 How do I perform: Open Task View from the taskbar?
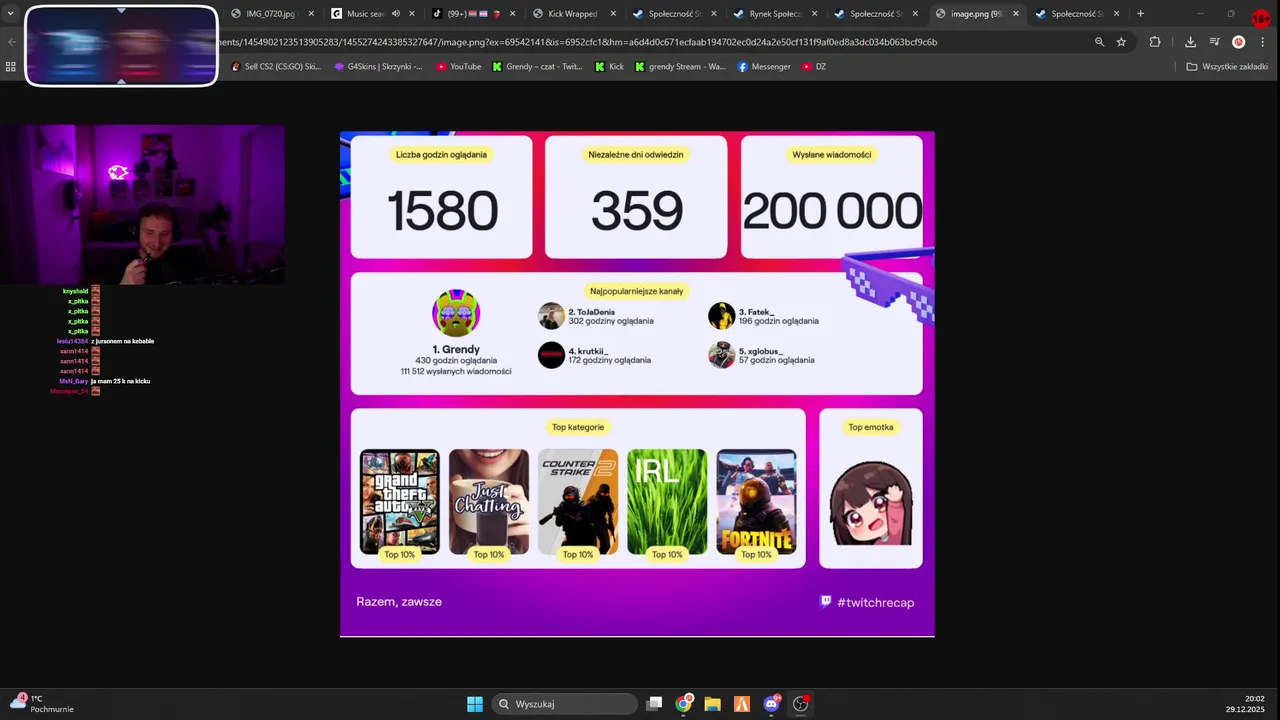coord(654,704)
